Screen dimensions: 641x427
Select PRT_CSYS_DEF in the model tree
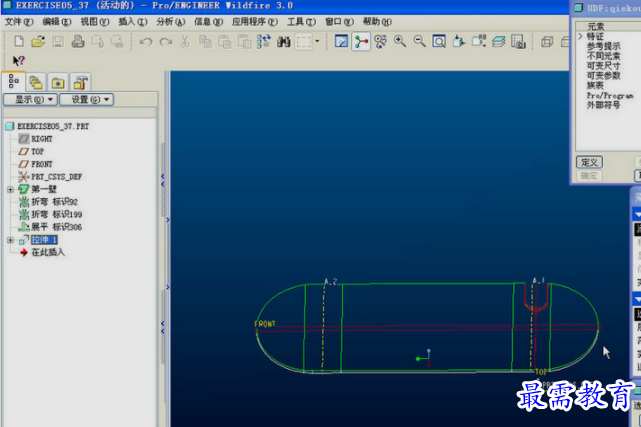pos(56,177)
